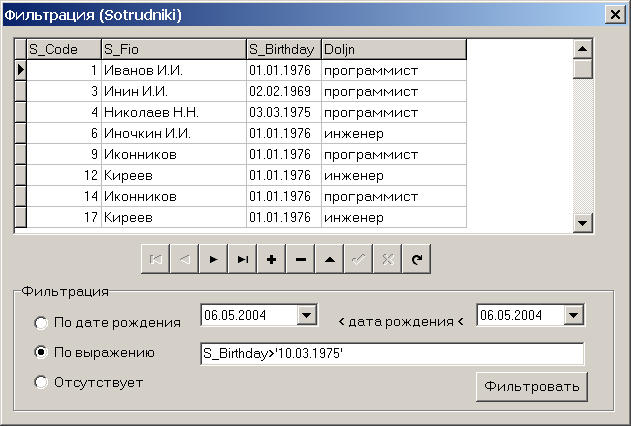Edit record with up-triangle button
631x426 pixels.
[329, 259]
